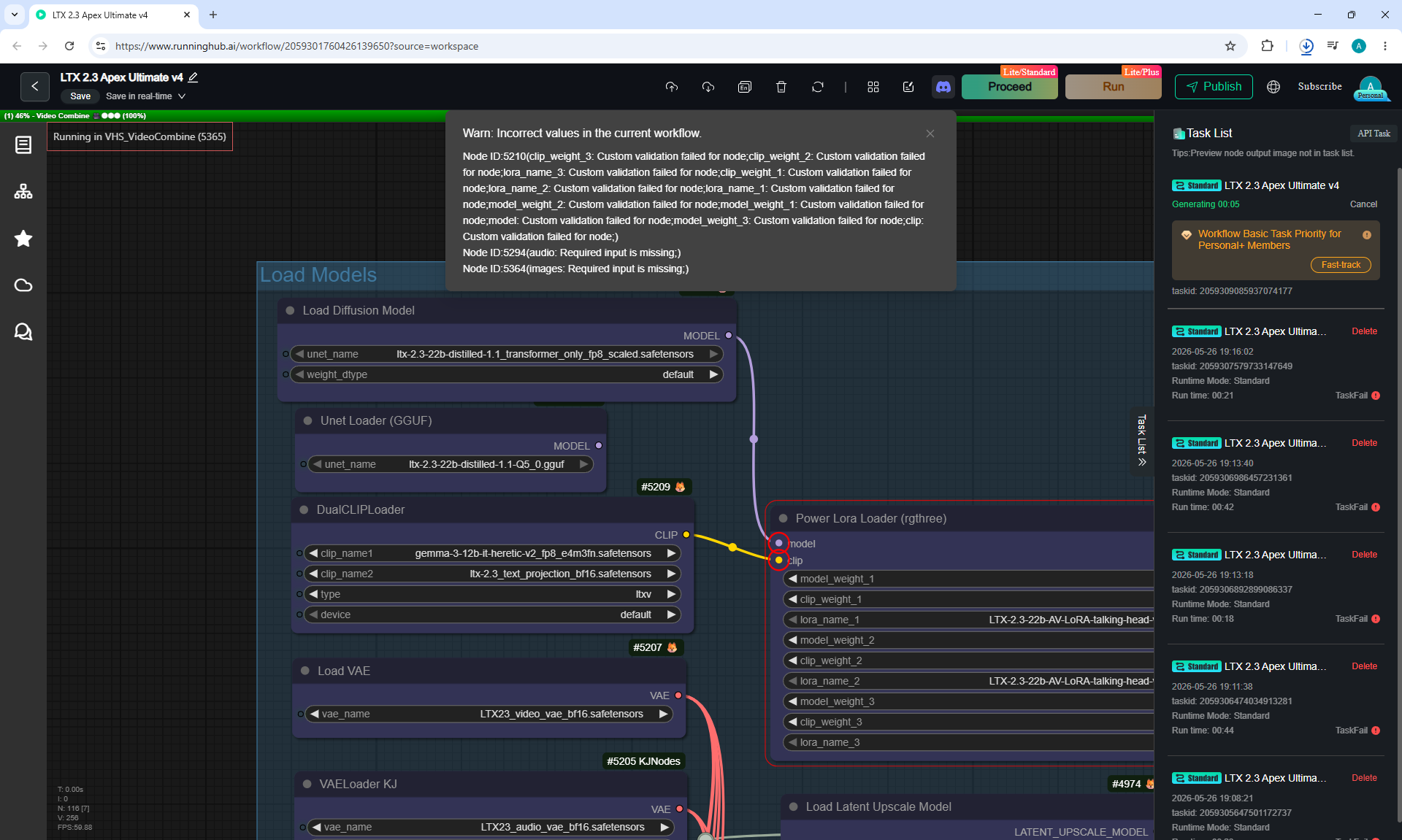
Task: Click the clip_weight_1 value field
Action: (x=968, y=599)
